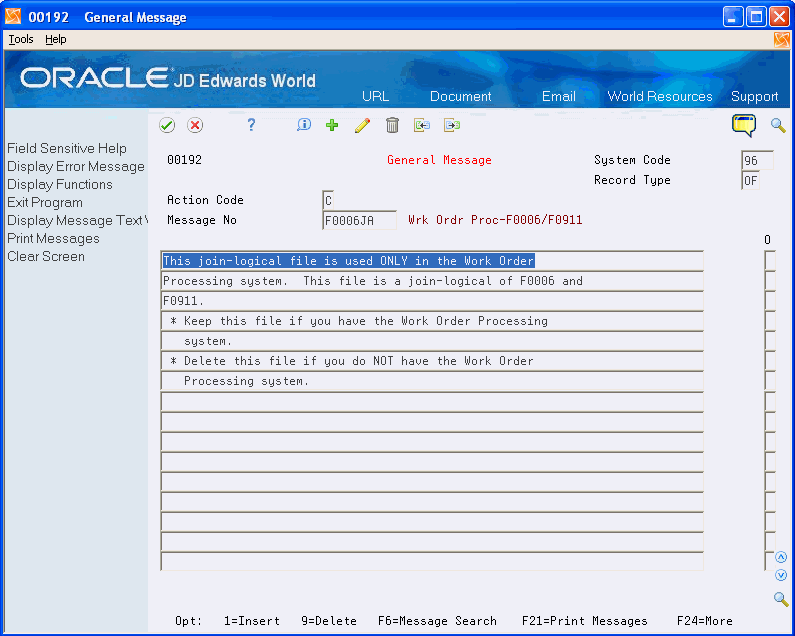Click F21=Print Messages function key
Viewport: 795px width, 636px height.
(585, 621)
